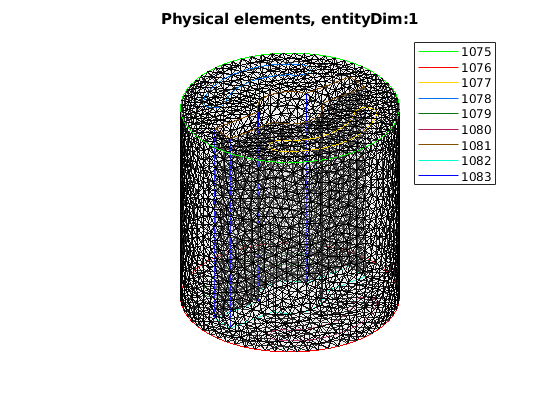Select the magenta line swatch for 1080
Screen dimensions: 560x420
coord(438,130)
